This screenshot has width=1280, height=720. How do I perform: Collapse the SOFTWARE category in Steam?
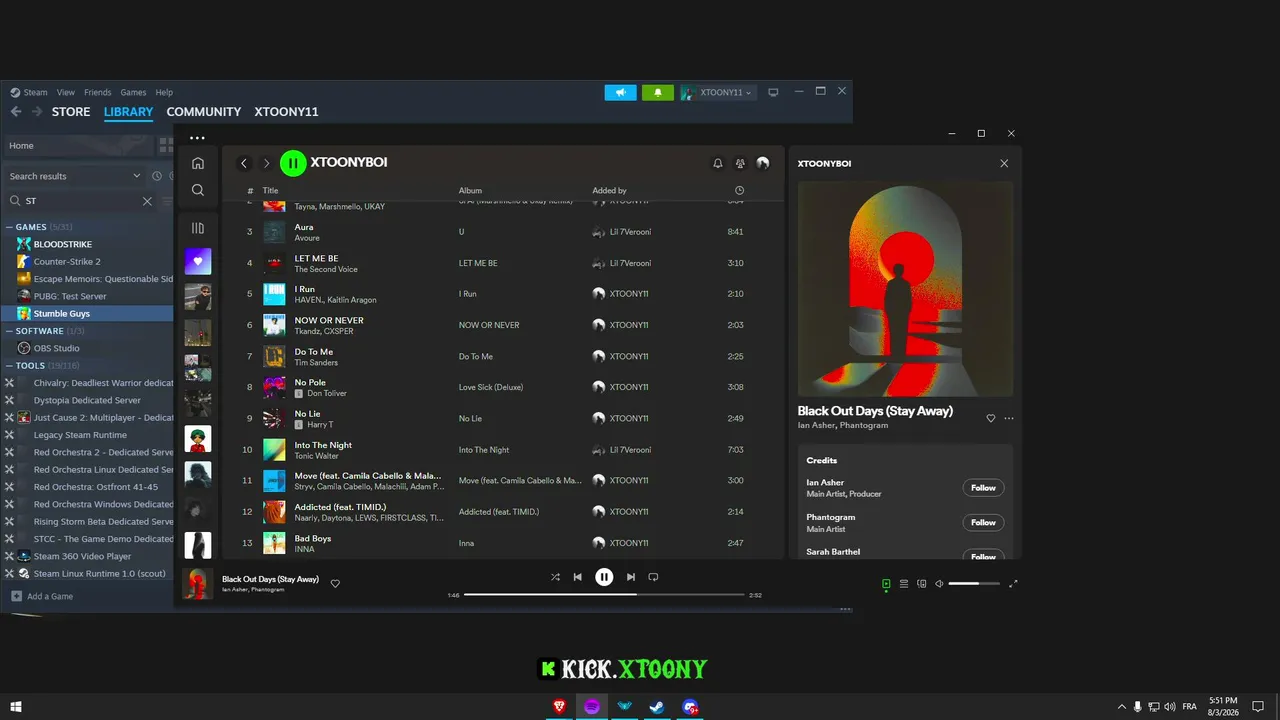(9, 331)
